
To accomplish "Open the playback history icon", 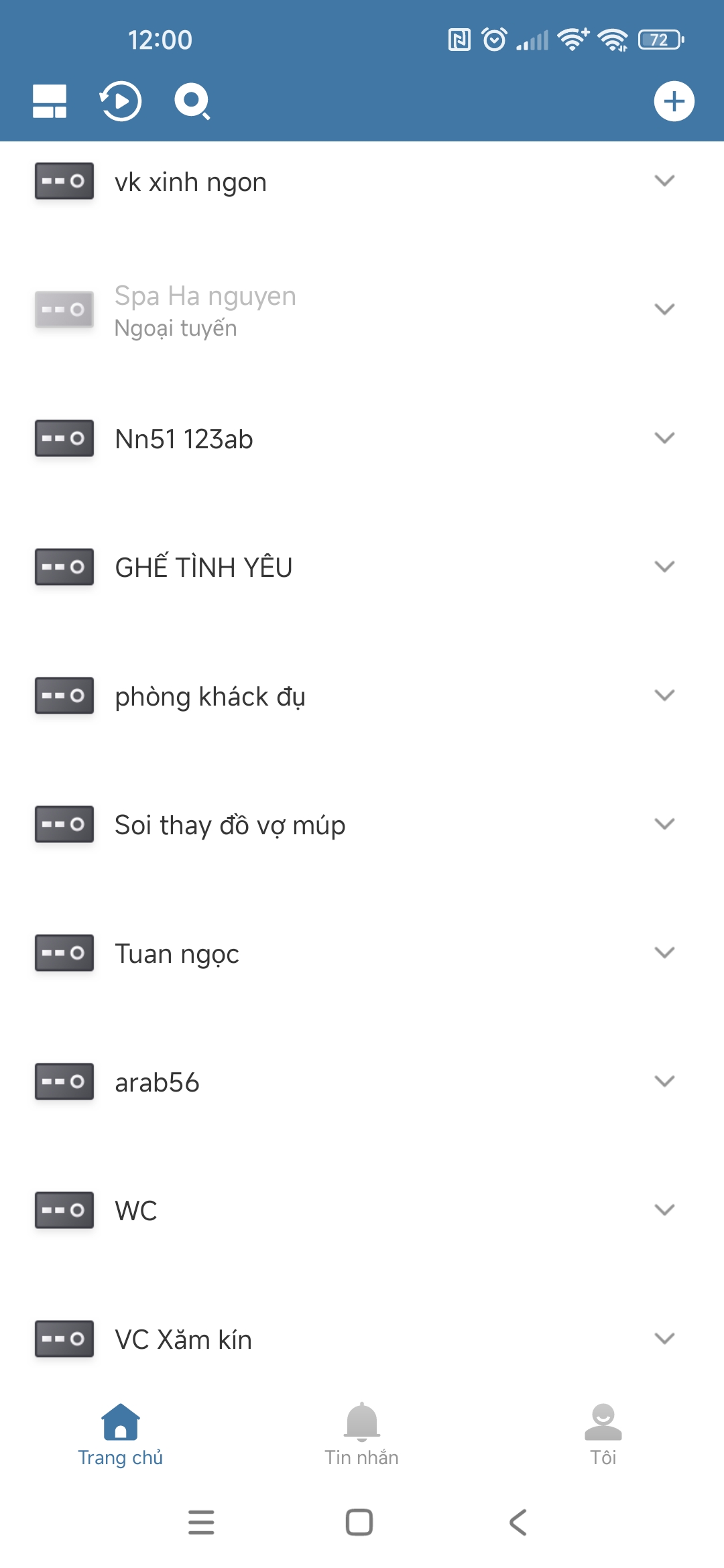I will 121,101.
